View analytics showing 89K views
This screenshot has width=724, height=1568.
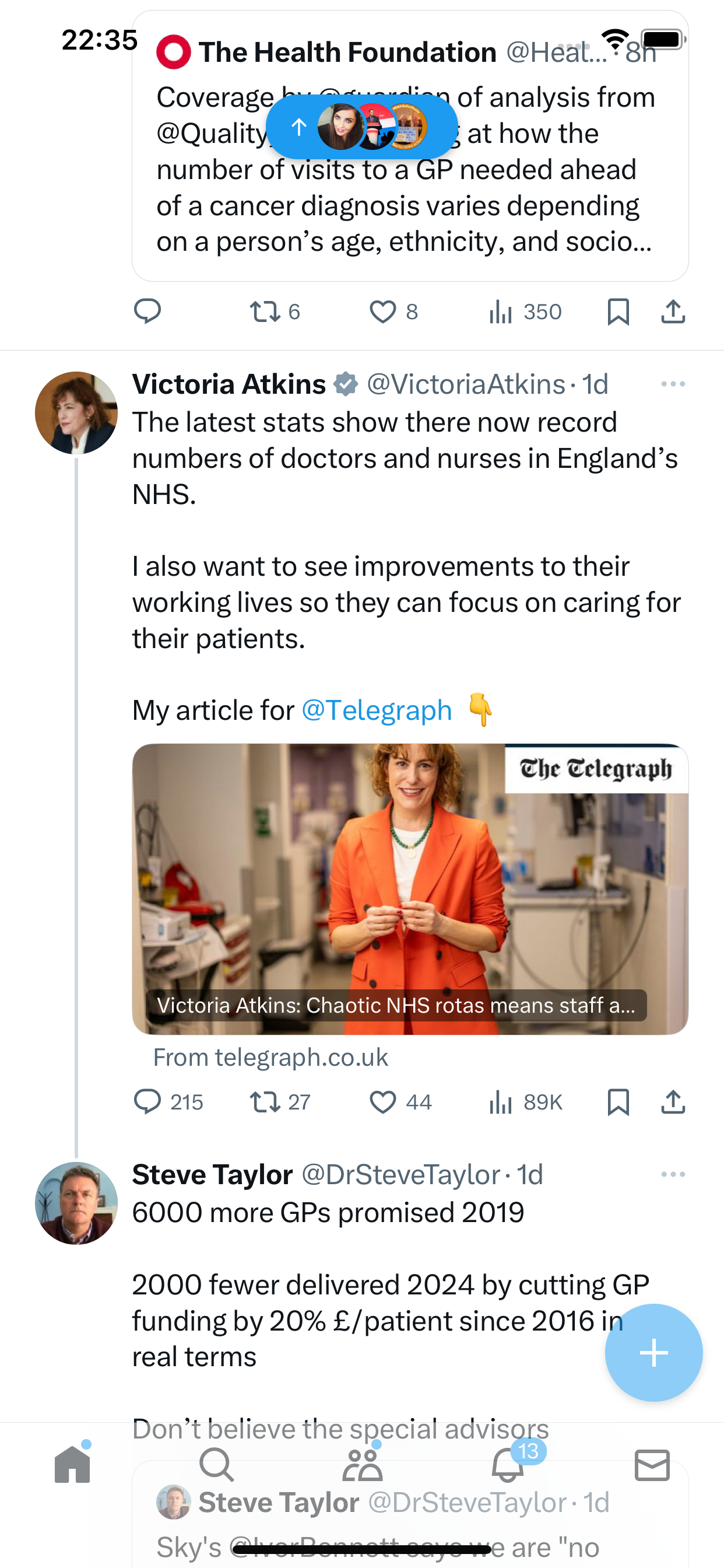coord(526,1102)
